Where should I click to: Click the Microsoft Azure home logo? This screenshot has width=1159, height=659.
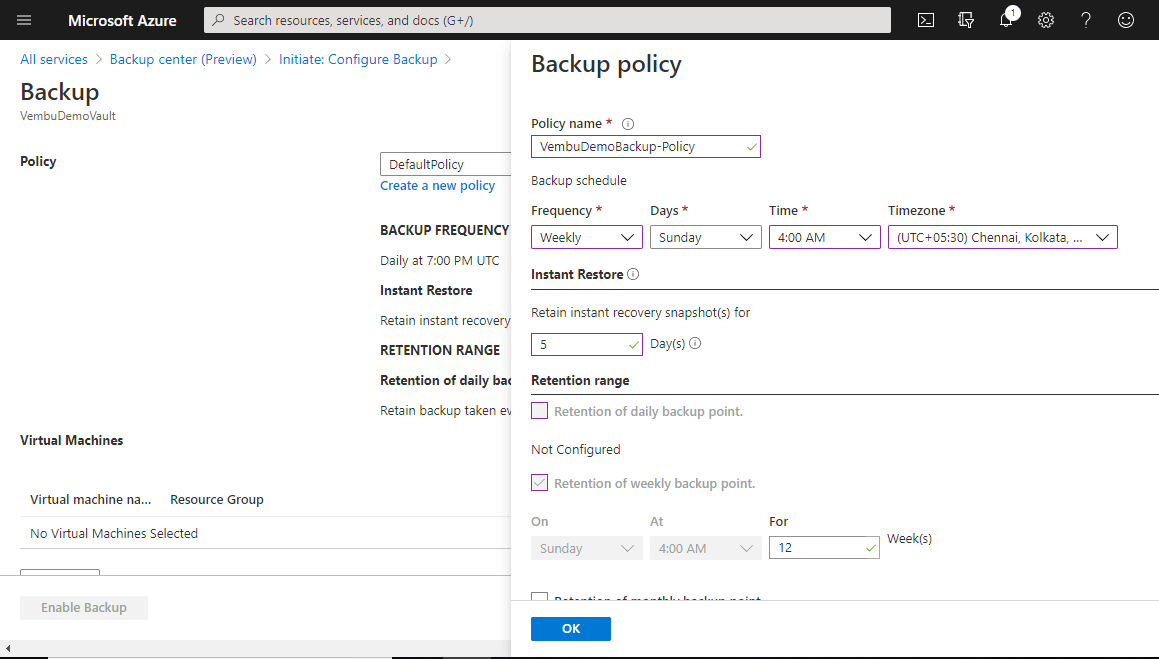pyautogui.click(x=122, y=21)
